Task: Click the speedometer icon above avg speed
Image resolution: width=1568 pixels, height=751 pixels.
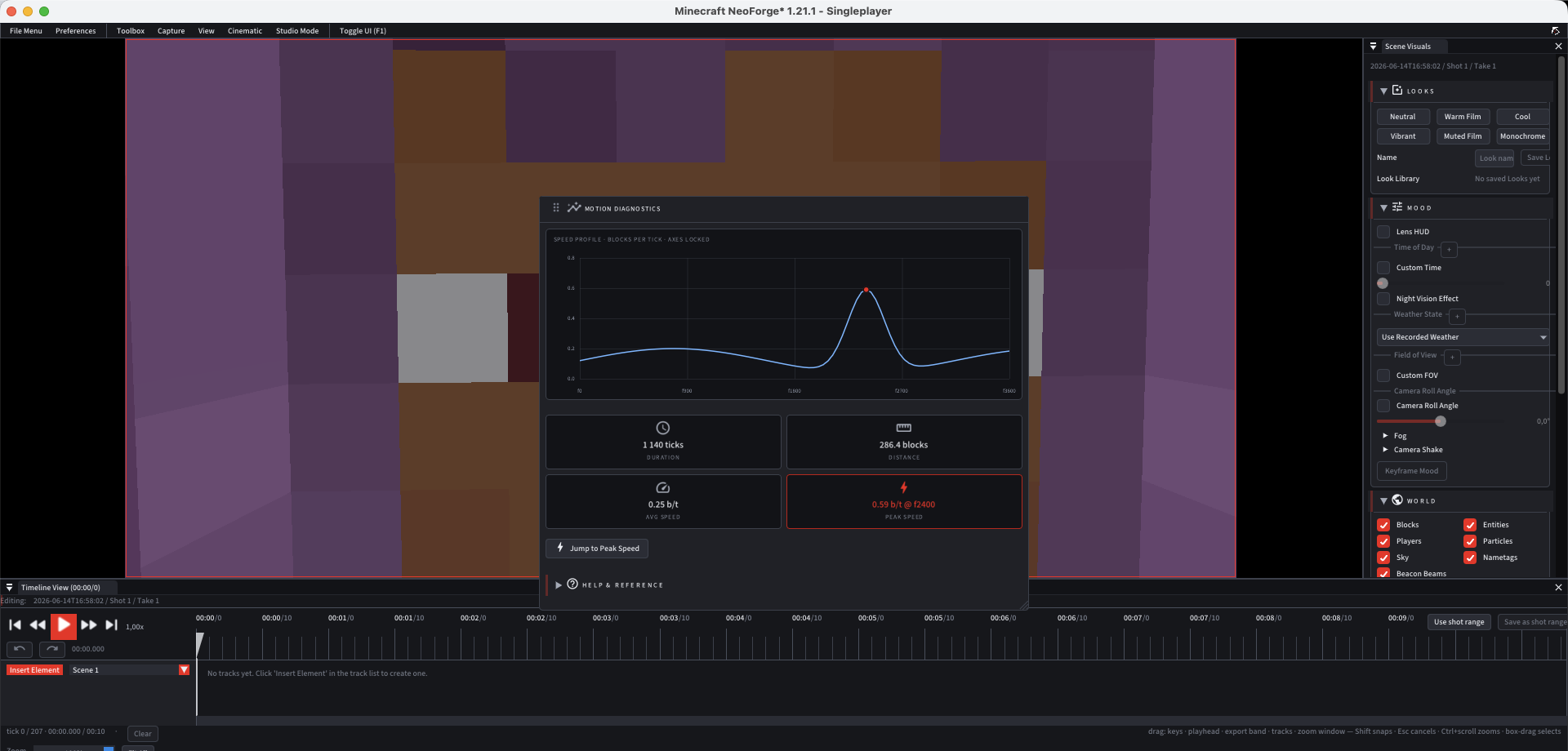Action: pos(663,487)
